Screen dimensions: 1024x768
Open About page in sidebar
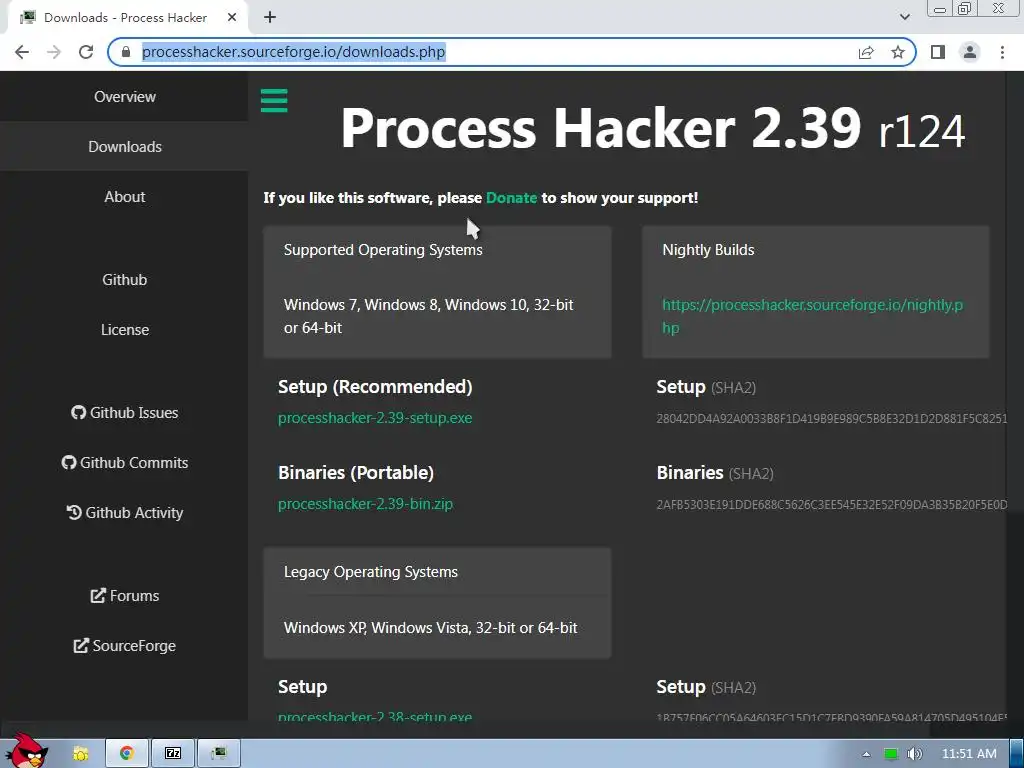125,197
